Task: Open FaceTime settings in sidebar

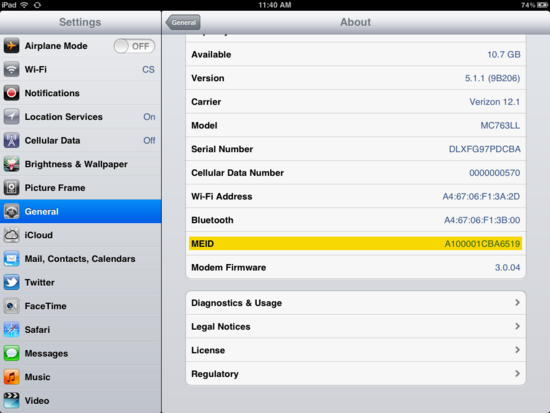Action: pos(81,306)
